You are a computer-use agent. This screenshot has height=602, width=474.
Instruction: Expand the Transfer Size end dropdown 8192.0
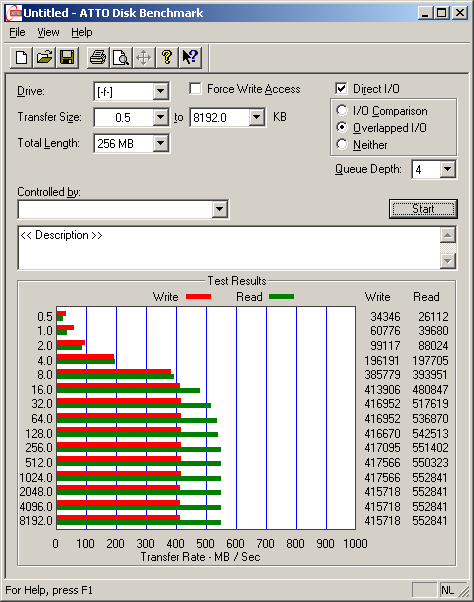tap(256, 117)
